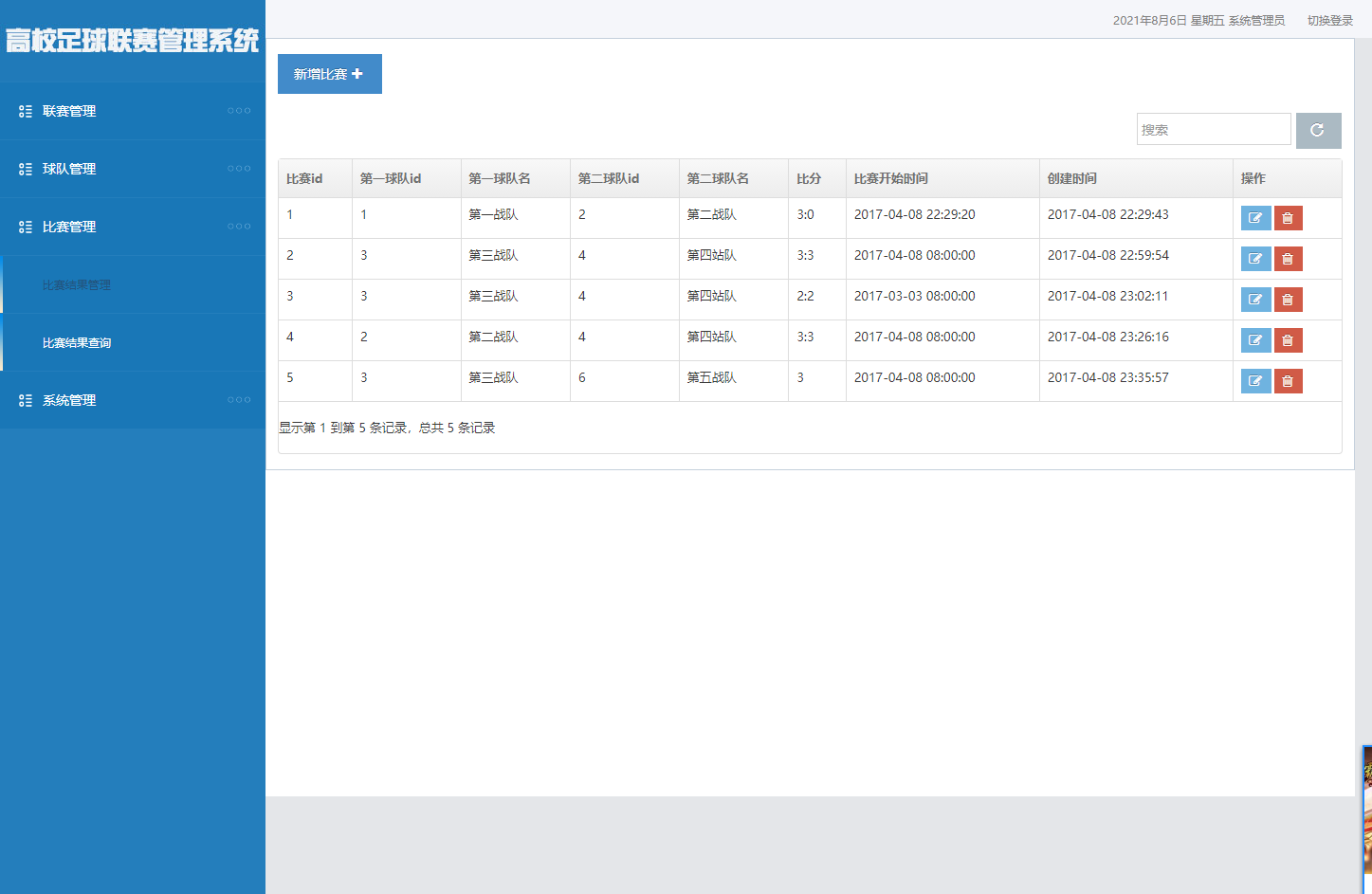The height and width of the screenshot is (894, 1372).
Task: Edit the match row with id 4
Action: pos(1255,340)
